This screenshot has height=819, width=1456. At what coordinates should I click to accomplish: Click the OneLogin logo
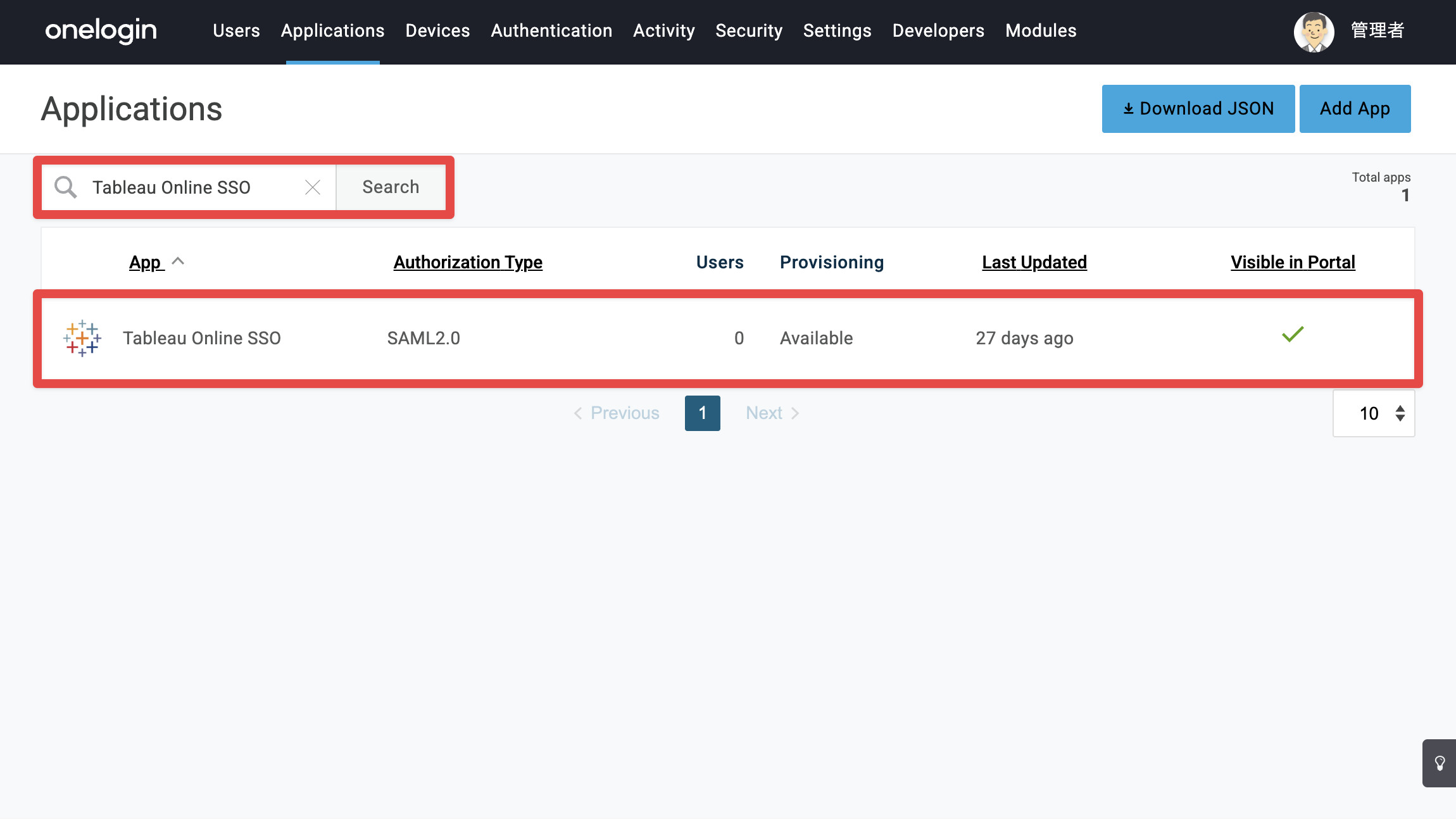[x=101, y=30]
